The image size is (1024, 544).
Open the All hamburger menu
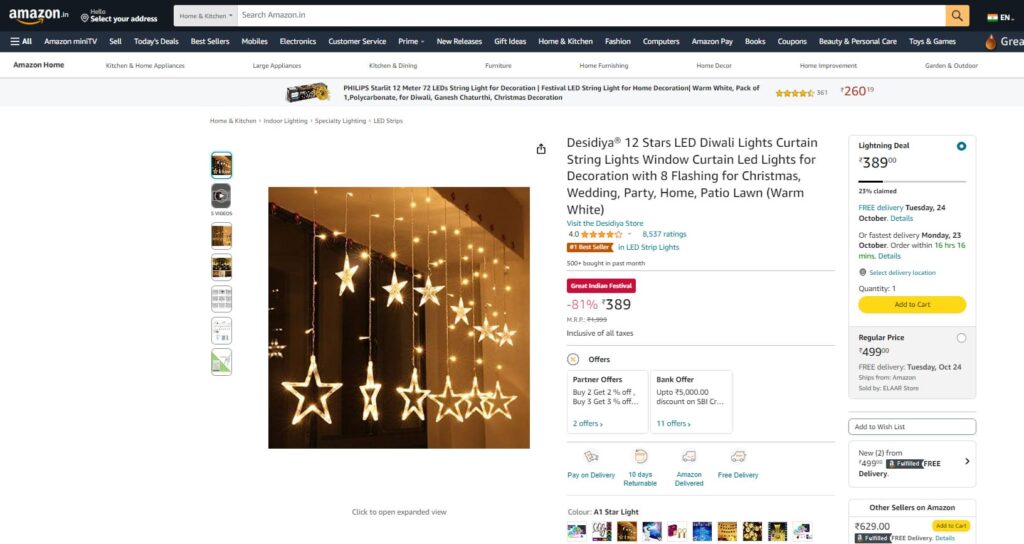click(21, 41)
